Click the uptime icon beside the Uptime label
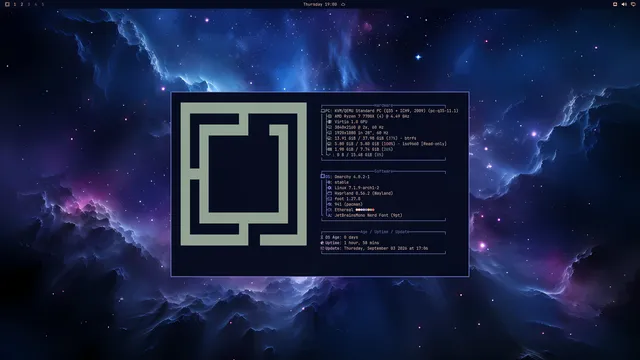 point(322,243)
